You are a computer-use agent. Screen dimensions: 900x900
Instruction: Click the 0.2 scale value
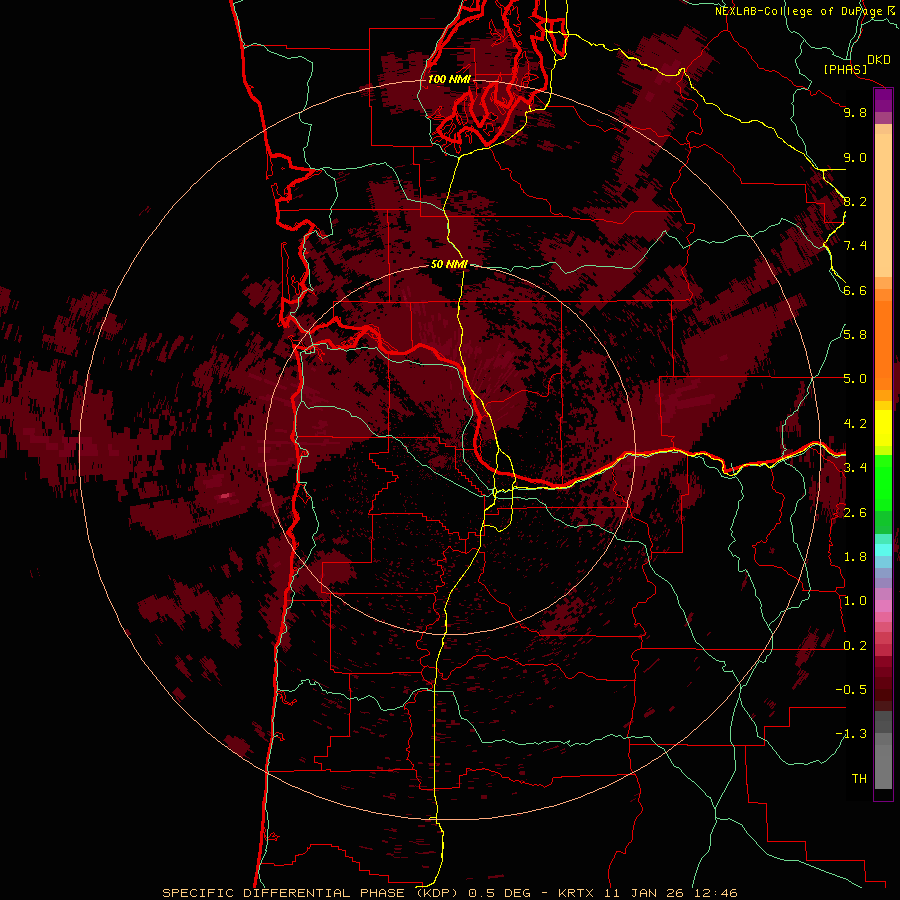coord(855,646)
